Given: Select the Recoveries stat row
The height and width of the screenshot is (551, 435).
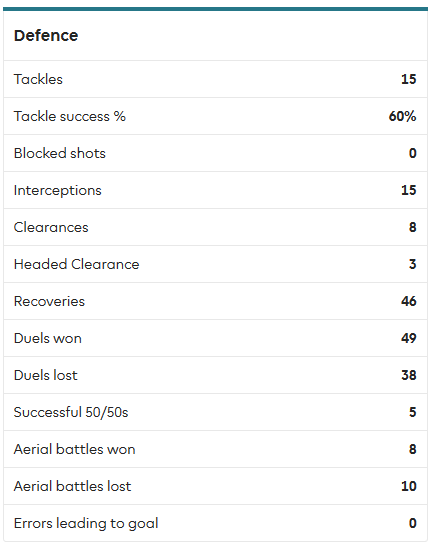Looking at the screenshot, I should (215, 301).
